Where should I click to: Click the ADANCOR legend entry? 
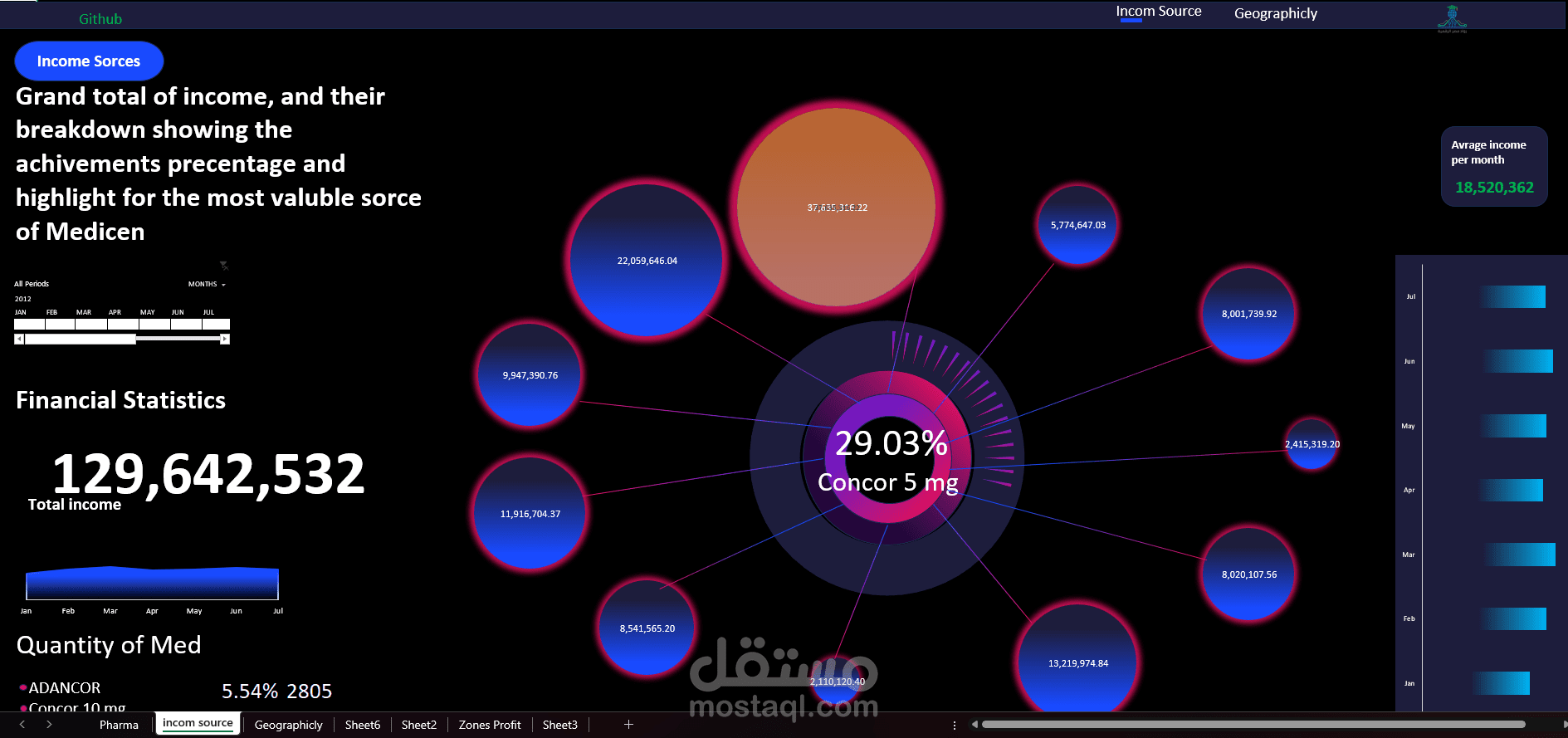tap(60, 688)
